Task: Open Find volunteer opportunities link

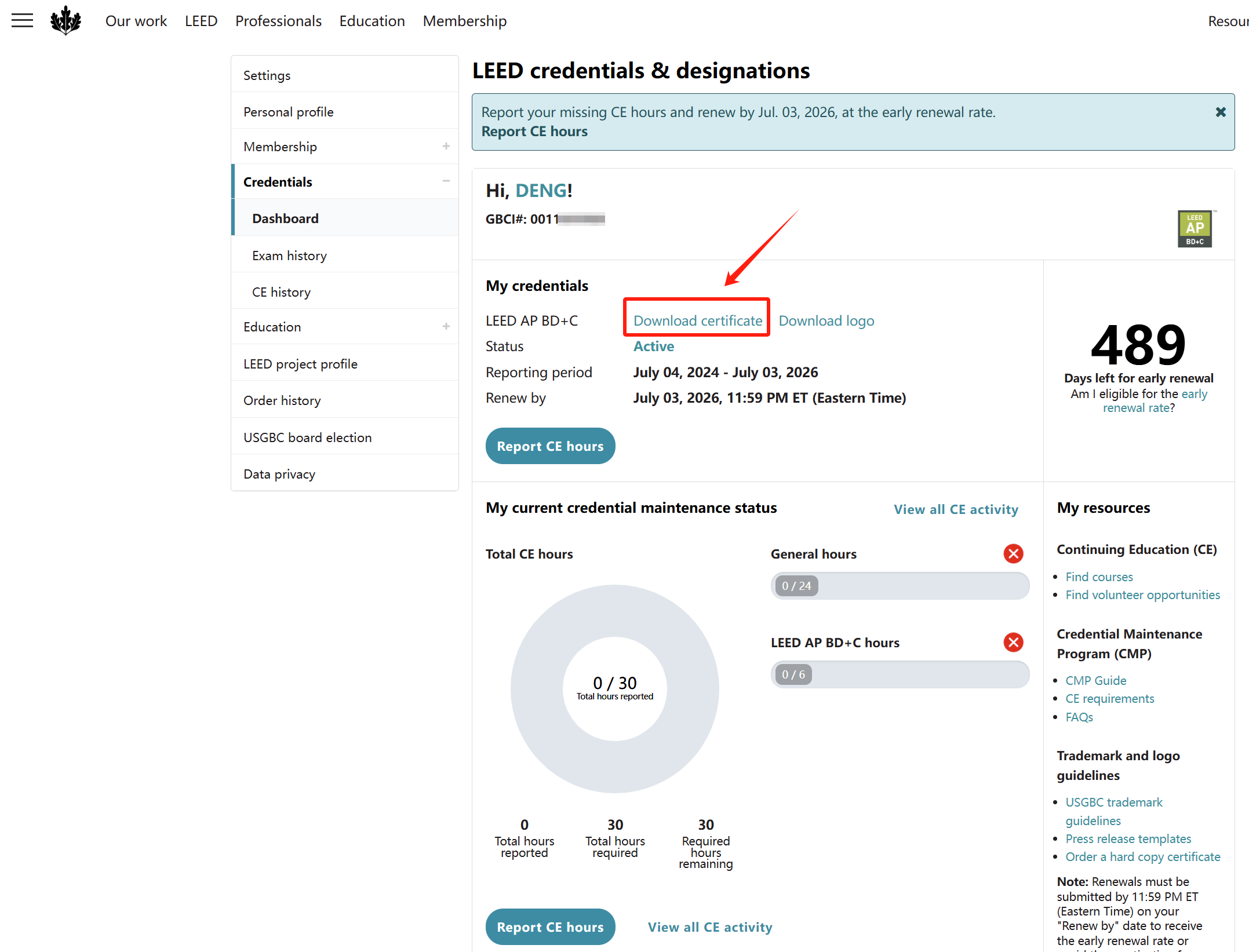Action: pos(1142,595)
